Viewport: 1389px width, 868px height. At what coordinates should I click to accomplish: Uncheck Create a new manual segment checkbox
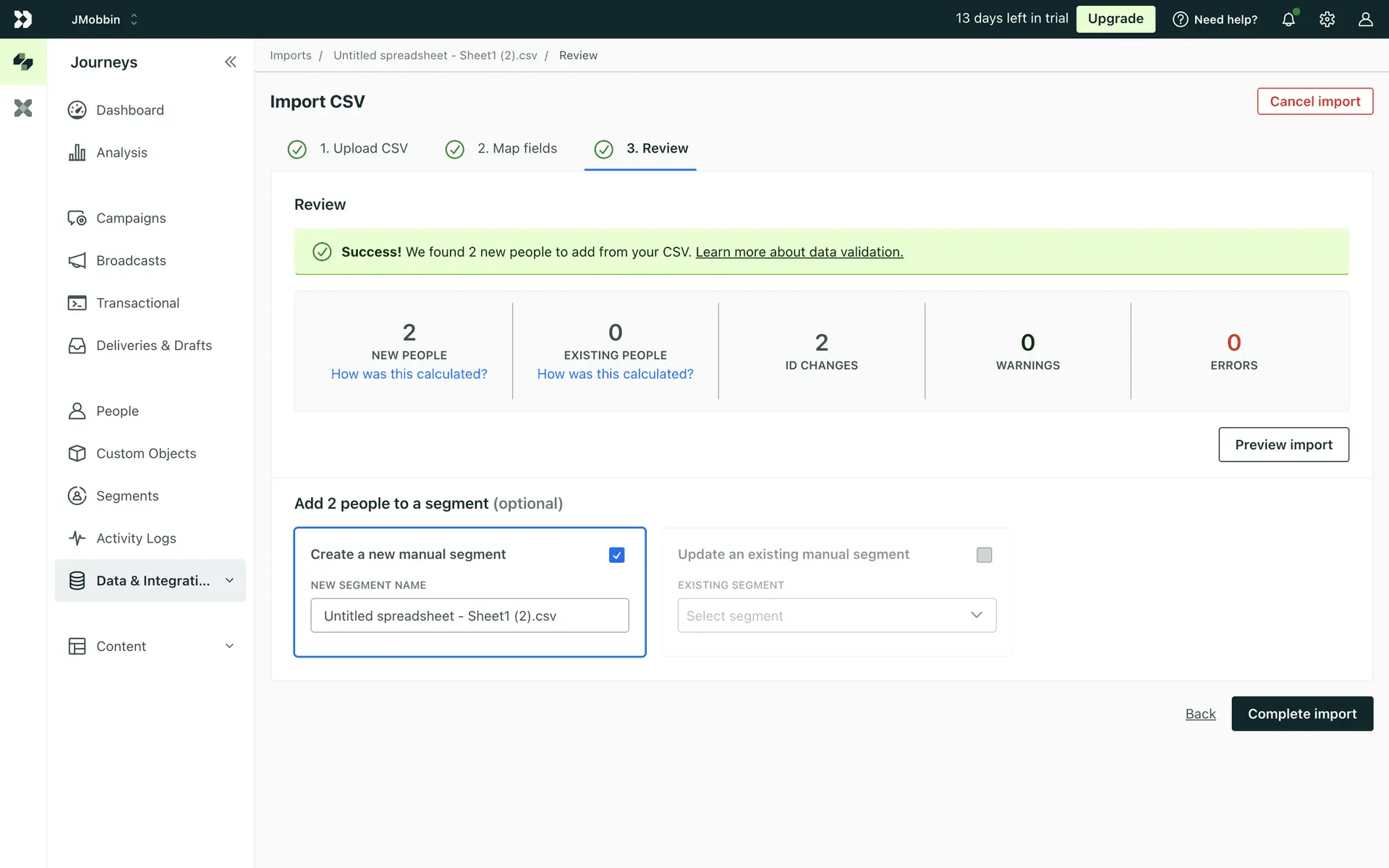(616, 555)
